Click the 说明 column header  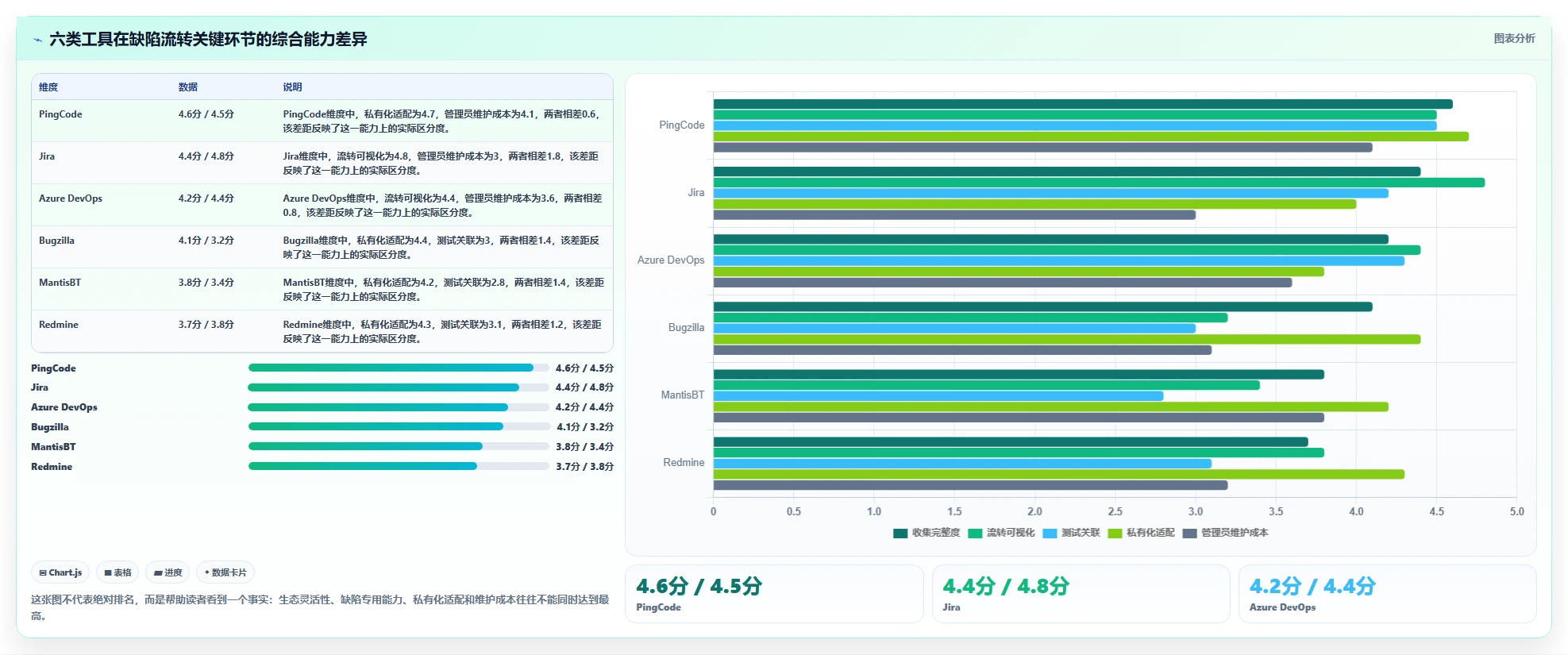pos(292,87)
